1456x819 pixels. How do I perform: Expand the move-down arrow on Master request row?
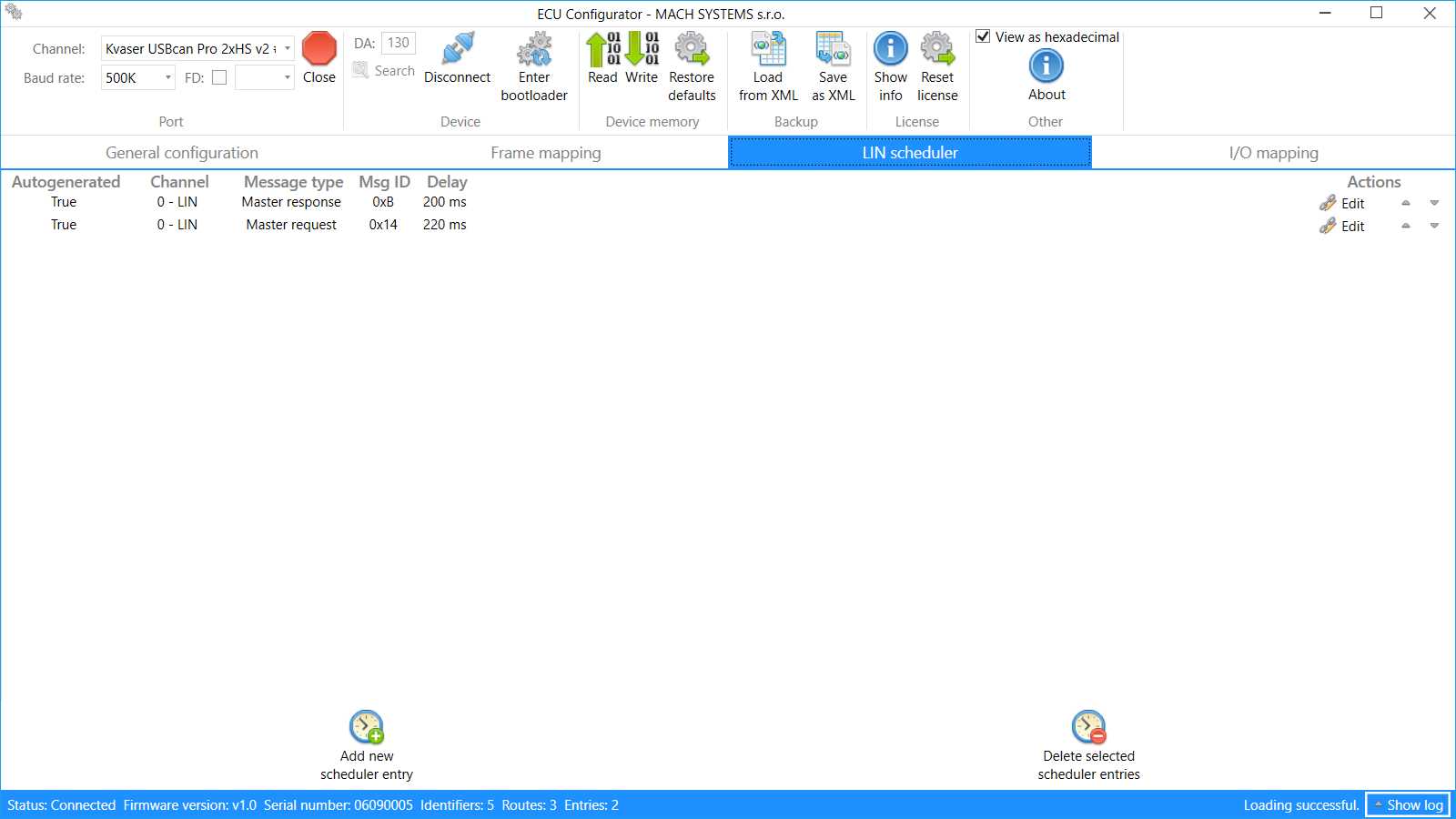coord(1435,226)
